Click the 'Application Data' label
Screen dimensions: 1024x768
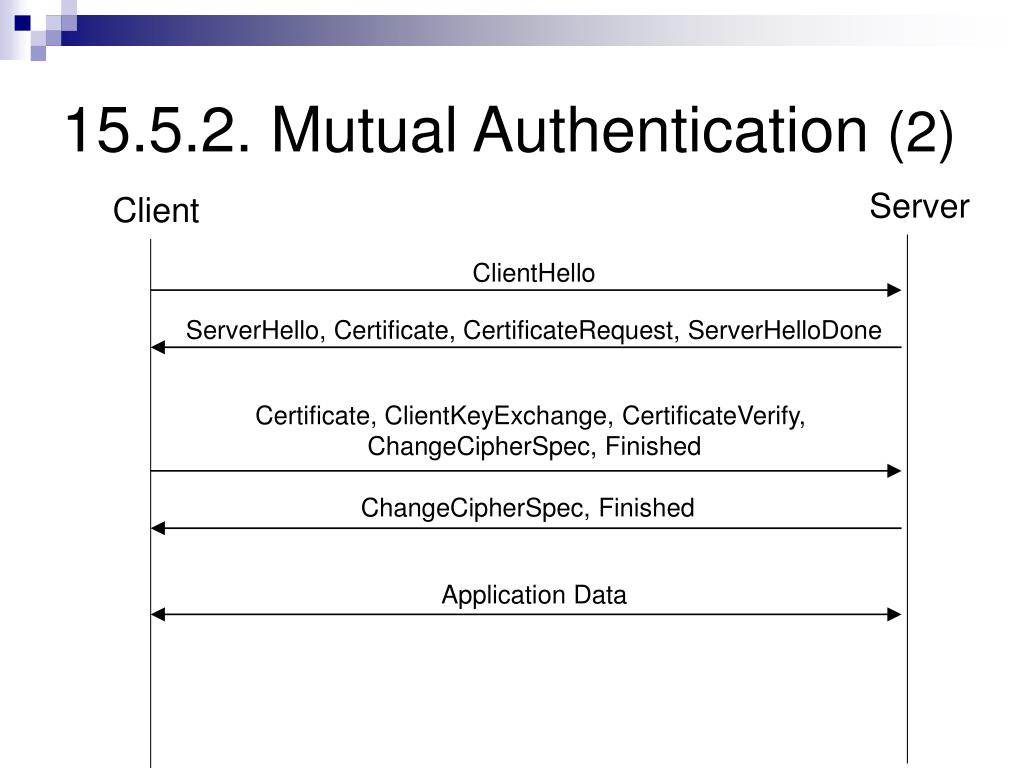click(x=534, y=595)
